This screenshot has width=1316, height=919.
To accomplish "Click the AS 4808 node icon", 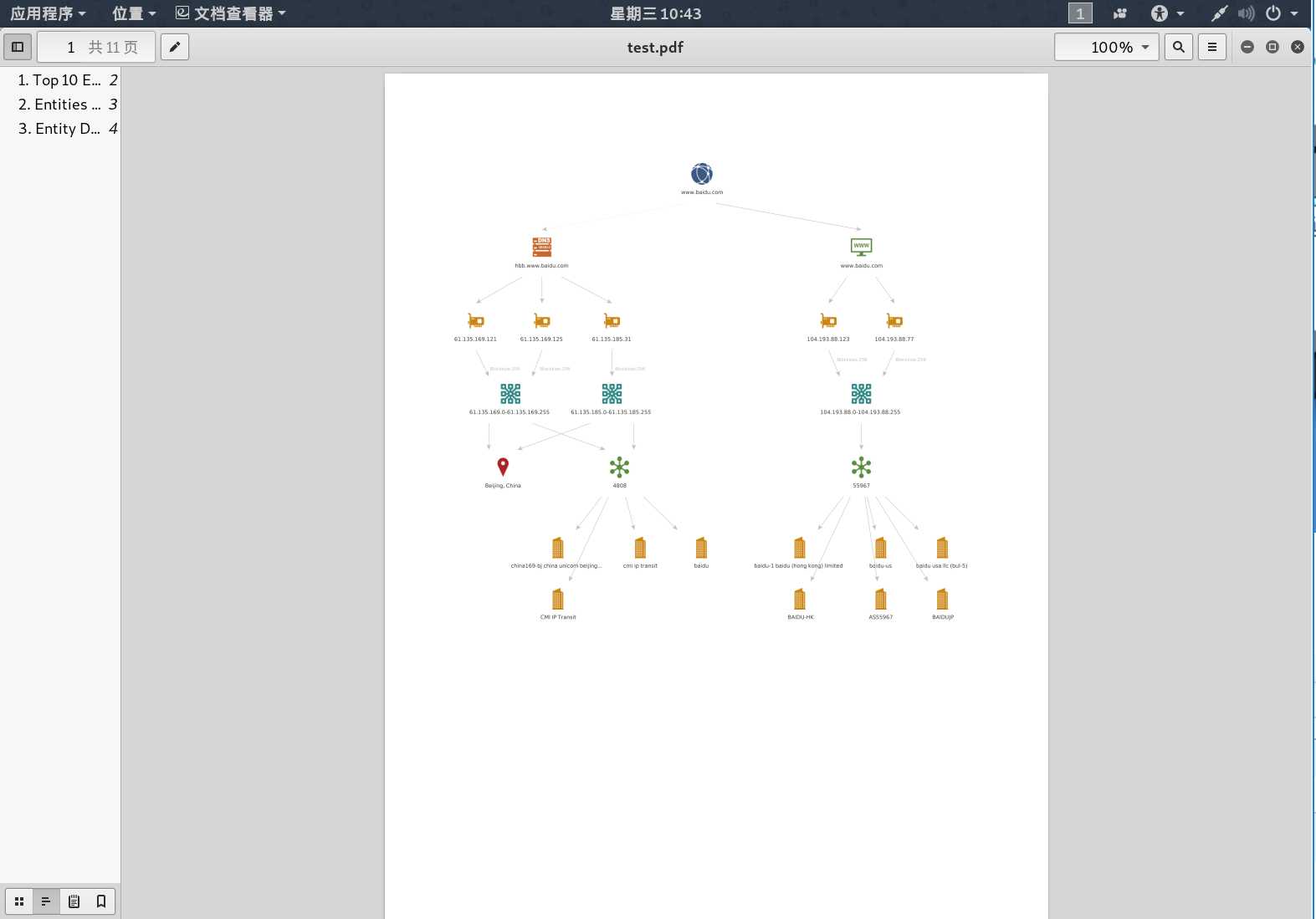I will tap(619, 467).
